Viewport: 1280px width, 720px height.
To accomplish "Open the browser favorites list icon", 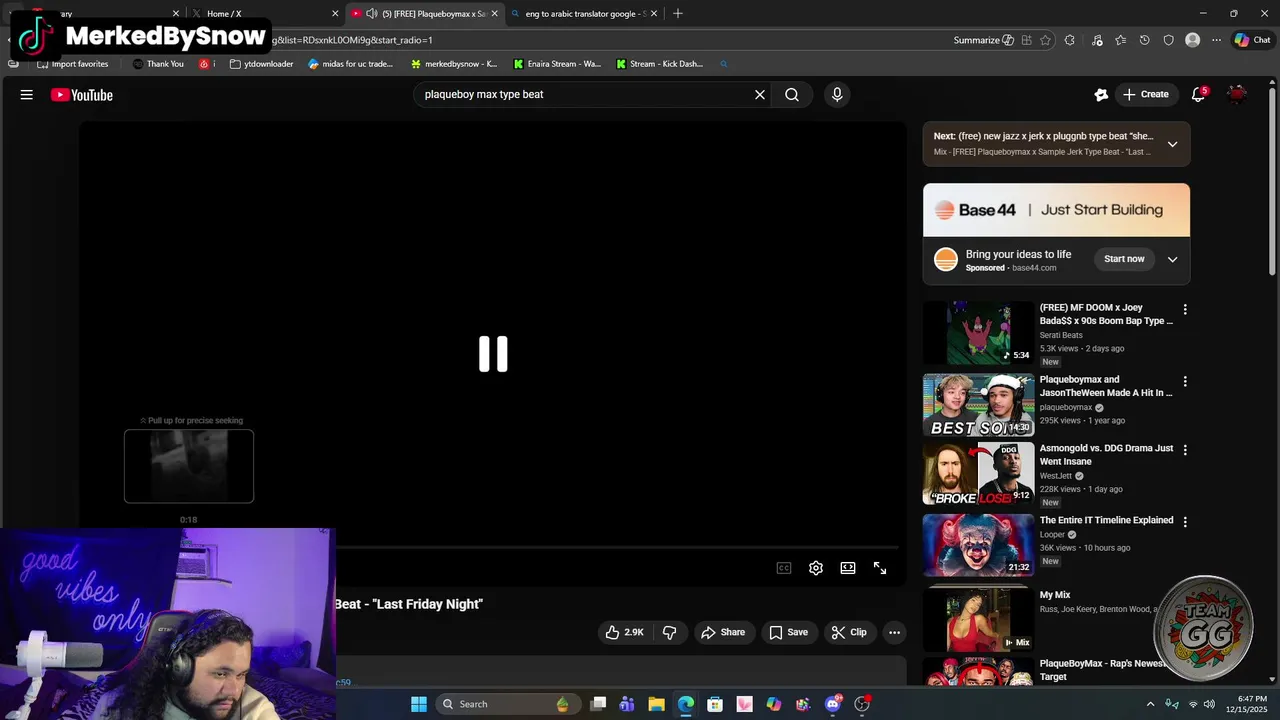I will 1120,40.
